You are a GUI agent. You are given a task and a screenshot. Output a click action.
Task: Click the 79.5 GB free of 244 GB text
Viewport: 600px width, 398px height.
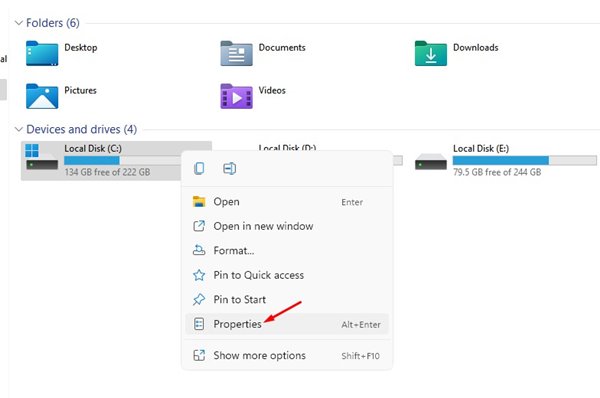pyautogui.click(x=497, y=172)
